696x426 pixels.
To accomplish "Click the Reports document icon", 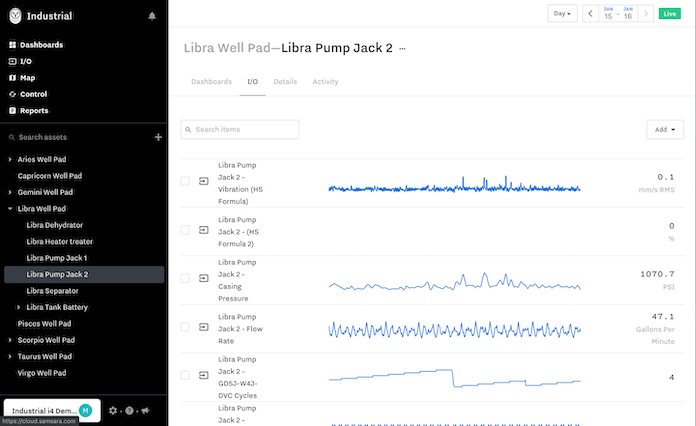I will 12,110.
